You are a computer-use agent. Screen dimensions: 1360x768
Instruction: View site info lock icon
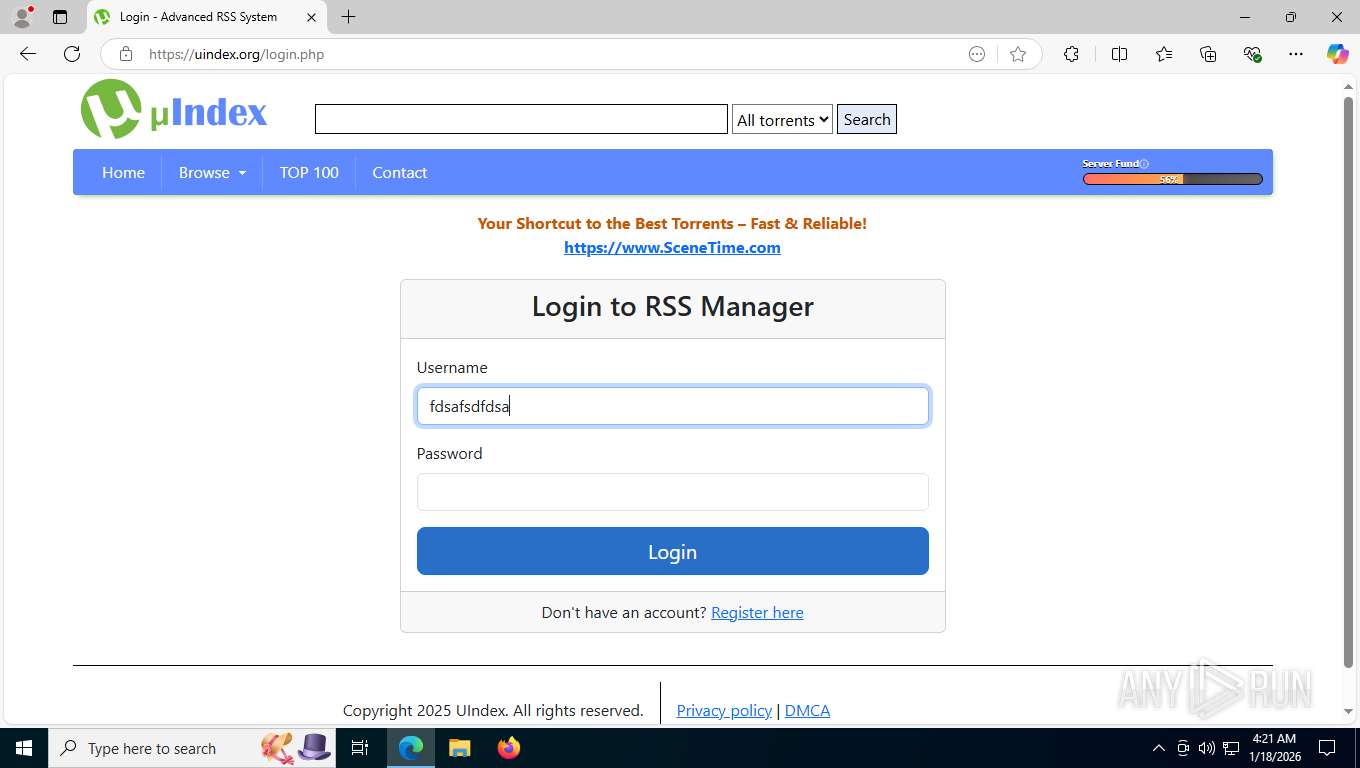click(x=125, y=54)
